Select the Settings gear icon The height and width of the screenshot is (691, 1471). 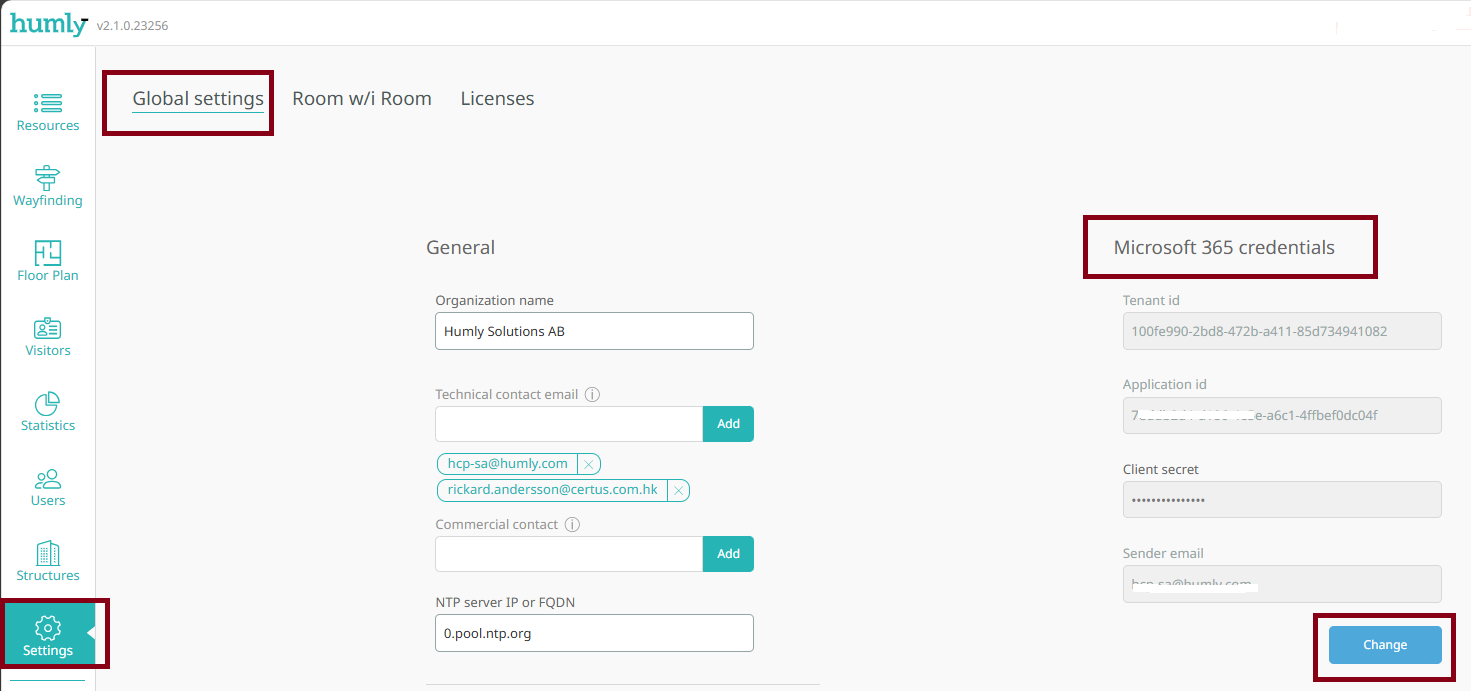coord(48,628)
